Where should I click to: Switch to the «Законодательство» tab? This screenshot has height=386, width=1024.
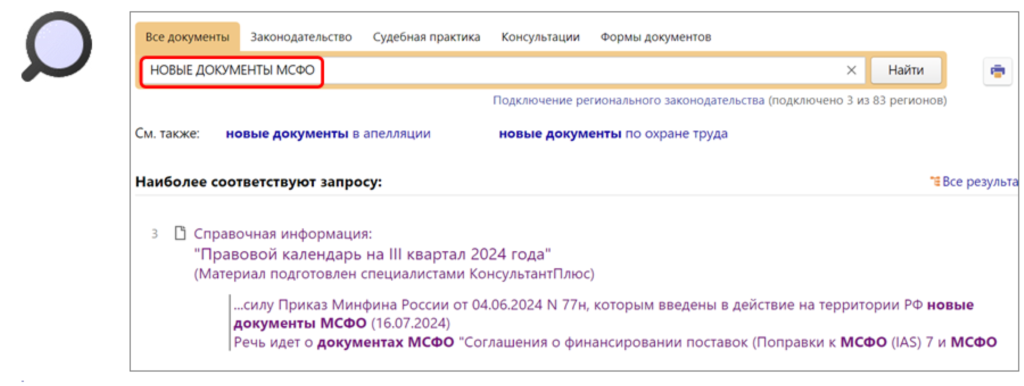point(301,37)
